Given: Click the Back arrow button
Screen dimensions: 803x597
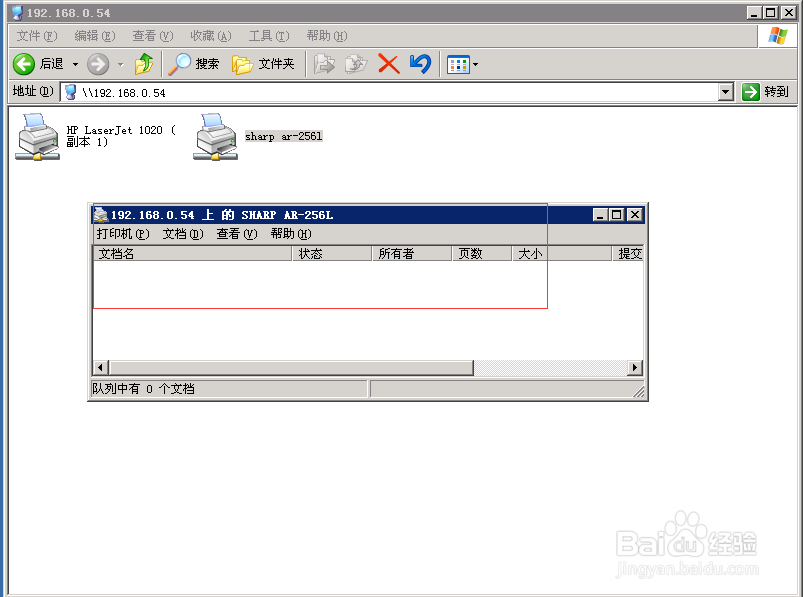Looking at the screenshot, I should click(x=24, y=64).
